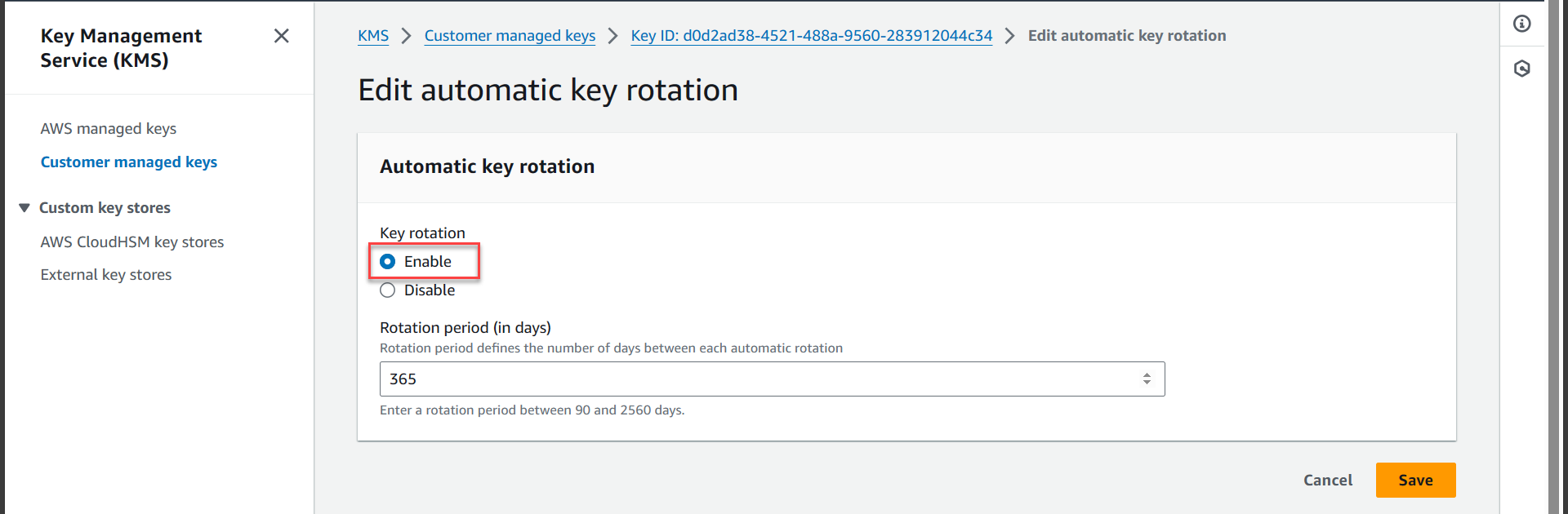Close the Key Management Service side panel
1568x514 pixels.
coord(281,36)
